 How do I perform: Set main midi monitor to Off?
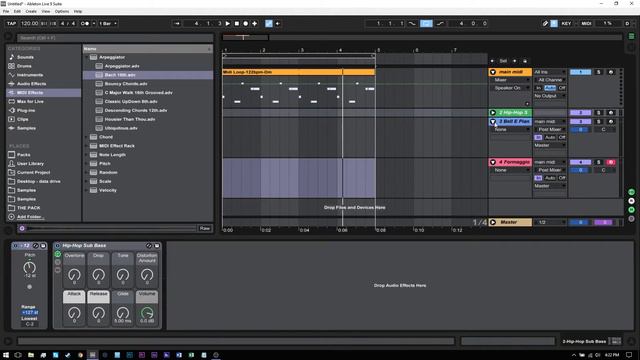[x=562, y=88]
